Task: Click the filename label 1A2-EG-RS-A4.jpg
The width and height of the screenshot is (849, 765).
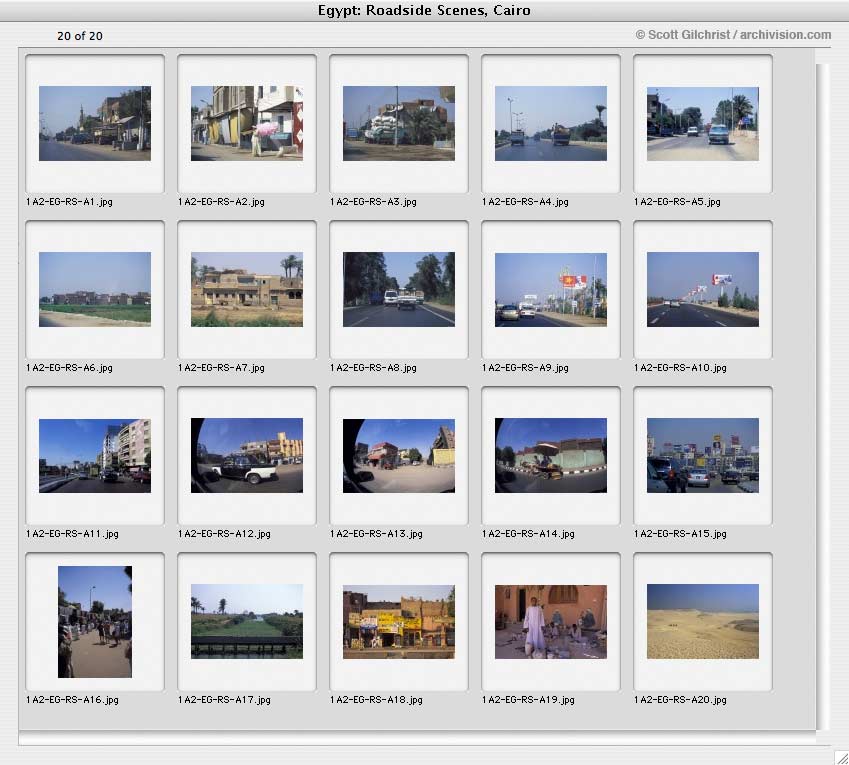Action: tap(525, 202)
